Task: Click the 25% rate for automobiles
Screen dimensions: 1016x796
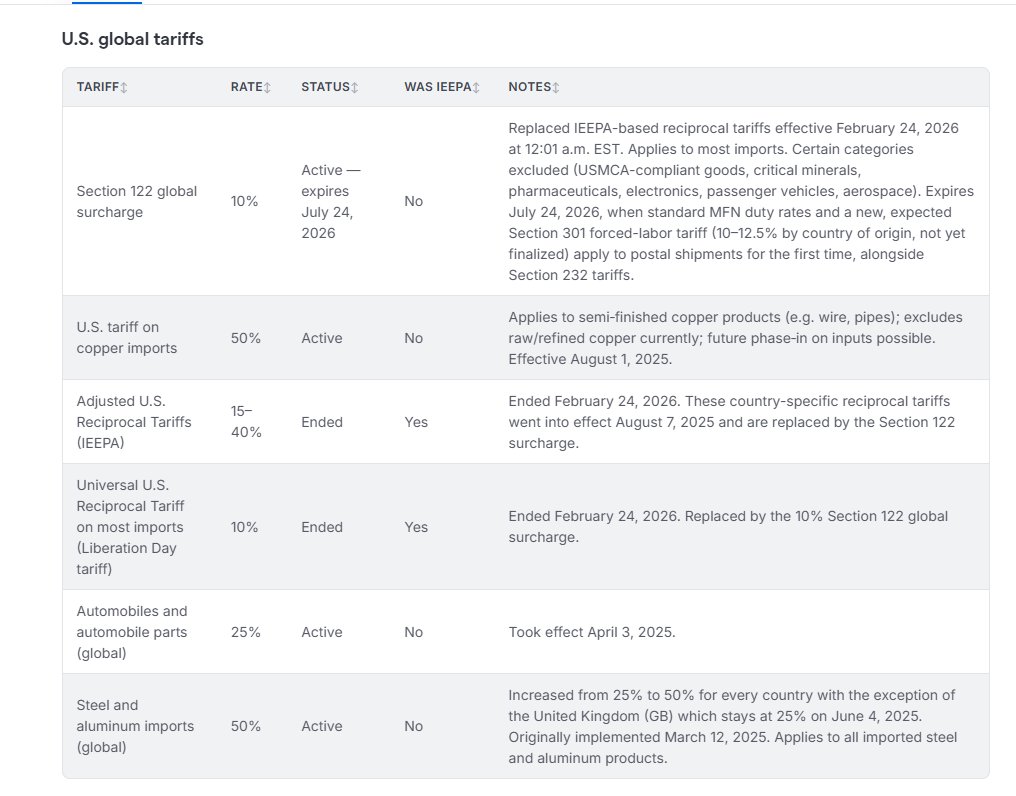Action: coord(246,632)
